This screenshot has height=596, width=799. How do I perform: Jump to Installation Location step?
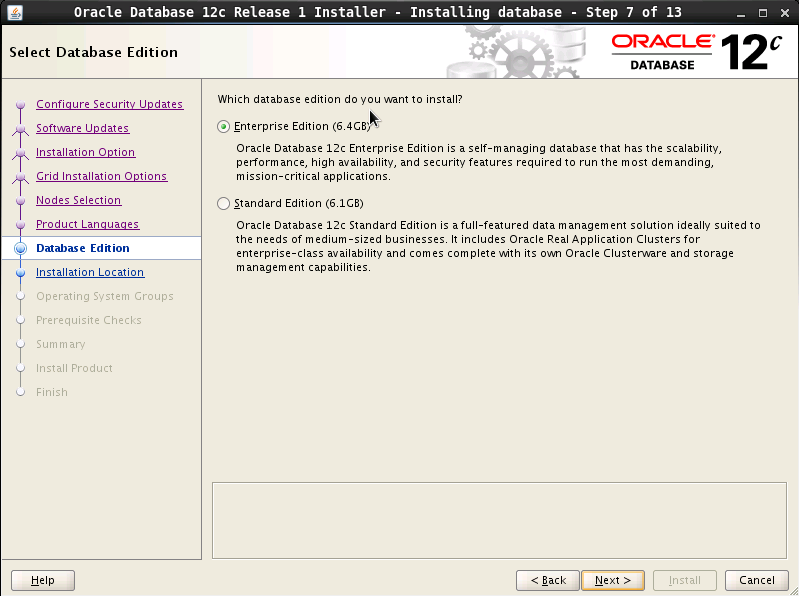[x=90, y=272]
